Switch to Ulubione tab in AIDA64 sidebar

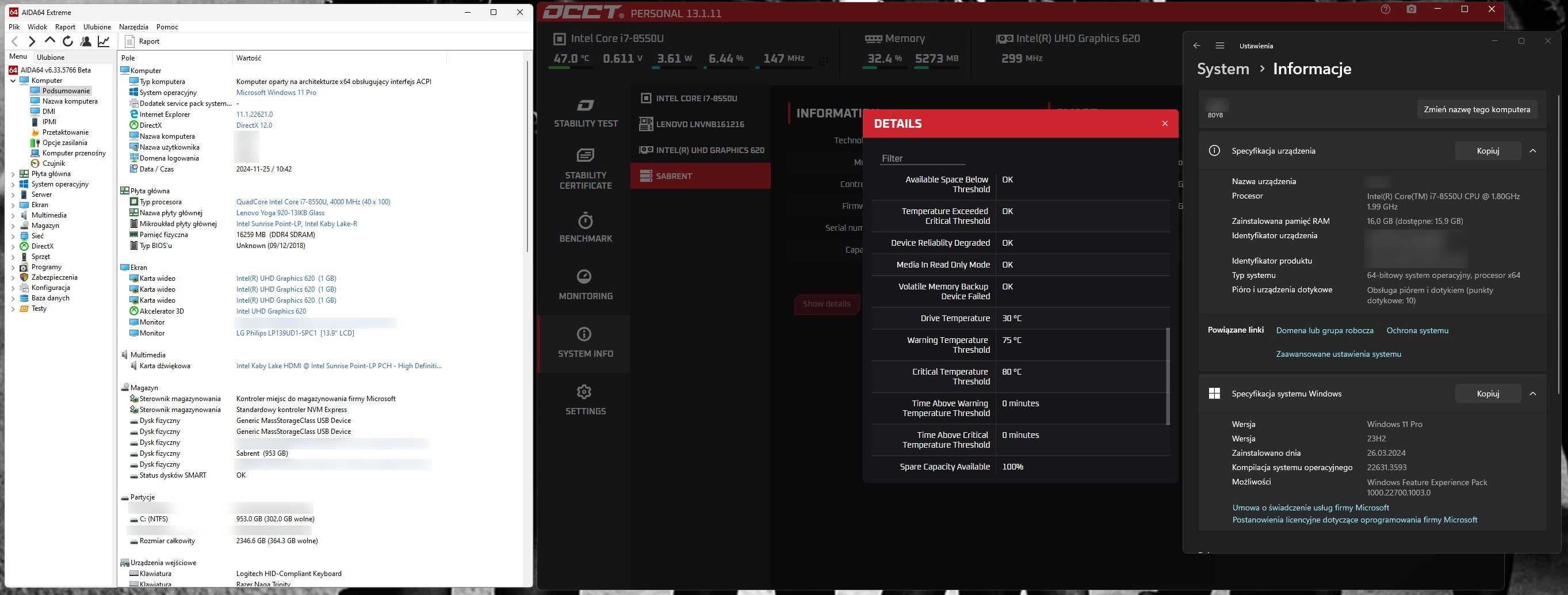pyautogui.click(x=51, y=57)
